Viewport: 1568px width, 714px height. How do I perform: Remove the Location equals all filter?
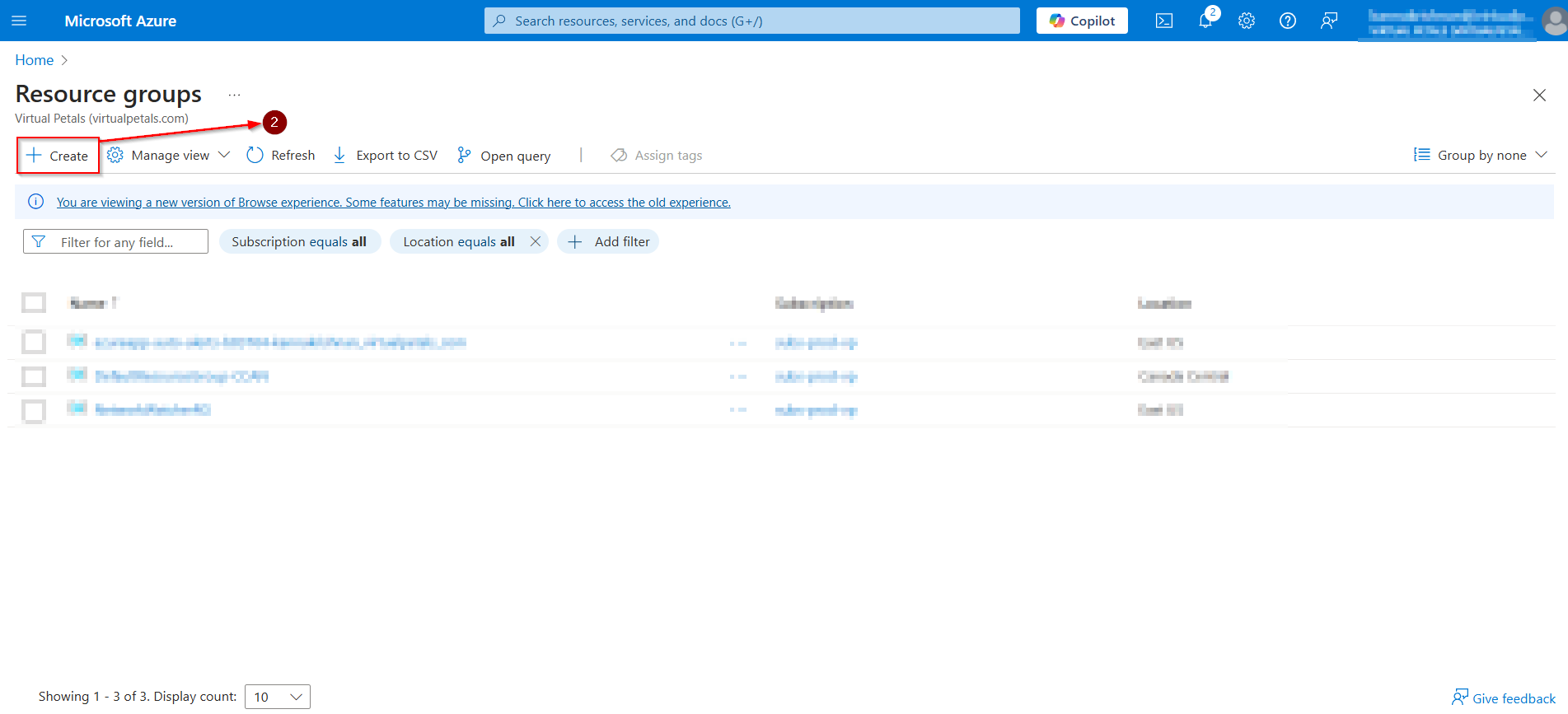coord(536,241)
